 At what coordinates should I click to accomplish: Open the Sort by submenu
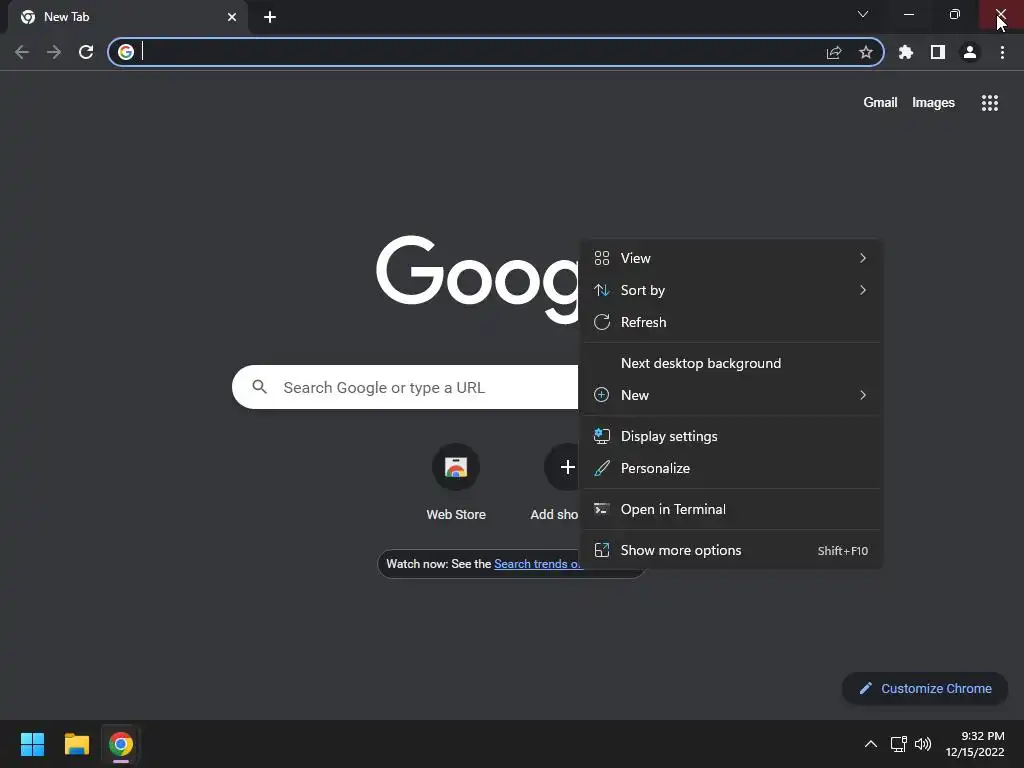(x=731, y=290)
